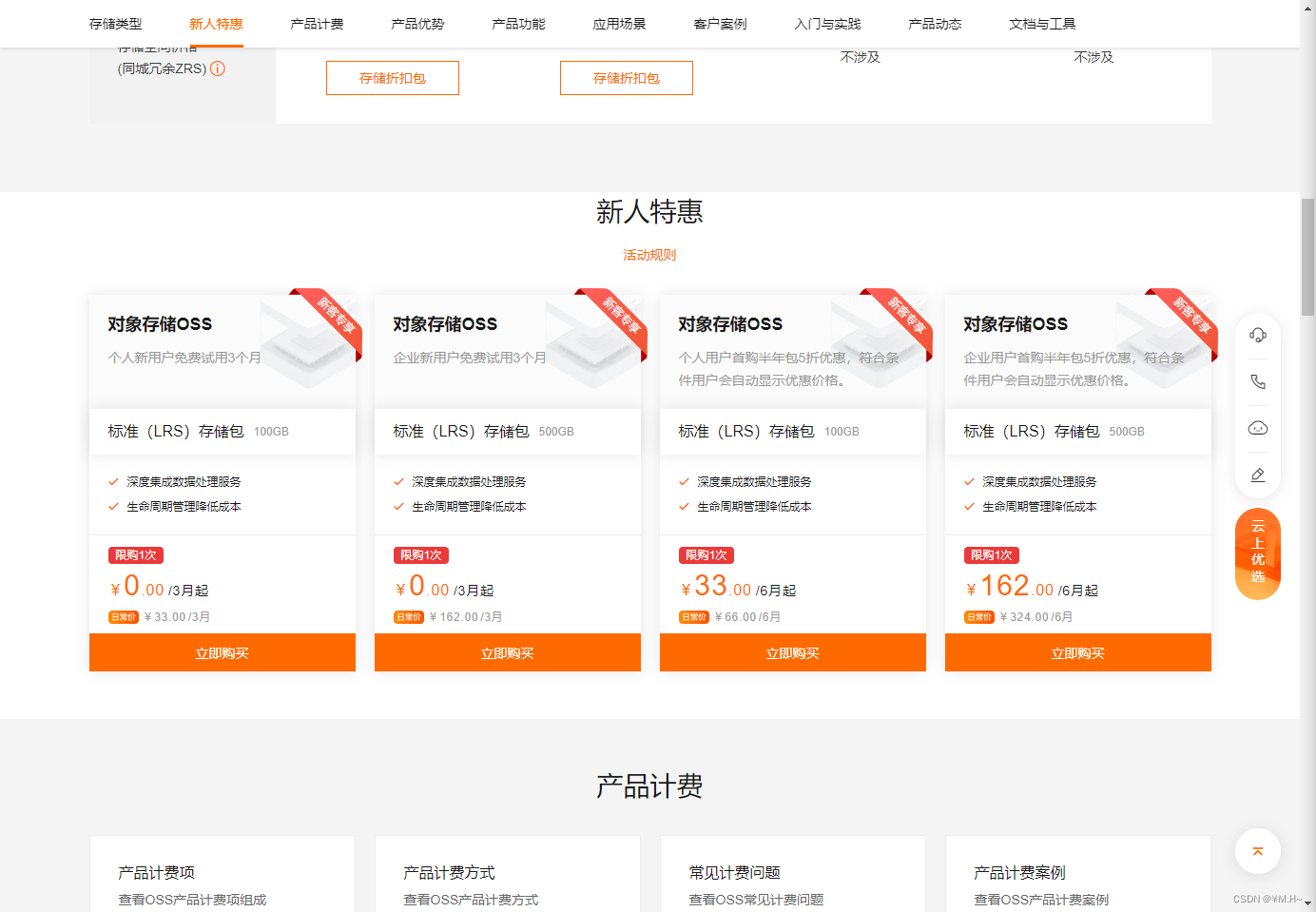Open the 存储类型 tab
1316x912 pixels.
(115, 24)
